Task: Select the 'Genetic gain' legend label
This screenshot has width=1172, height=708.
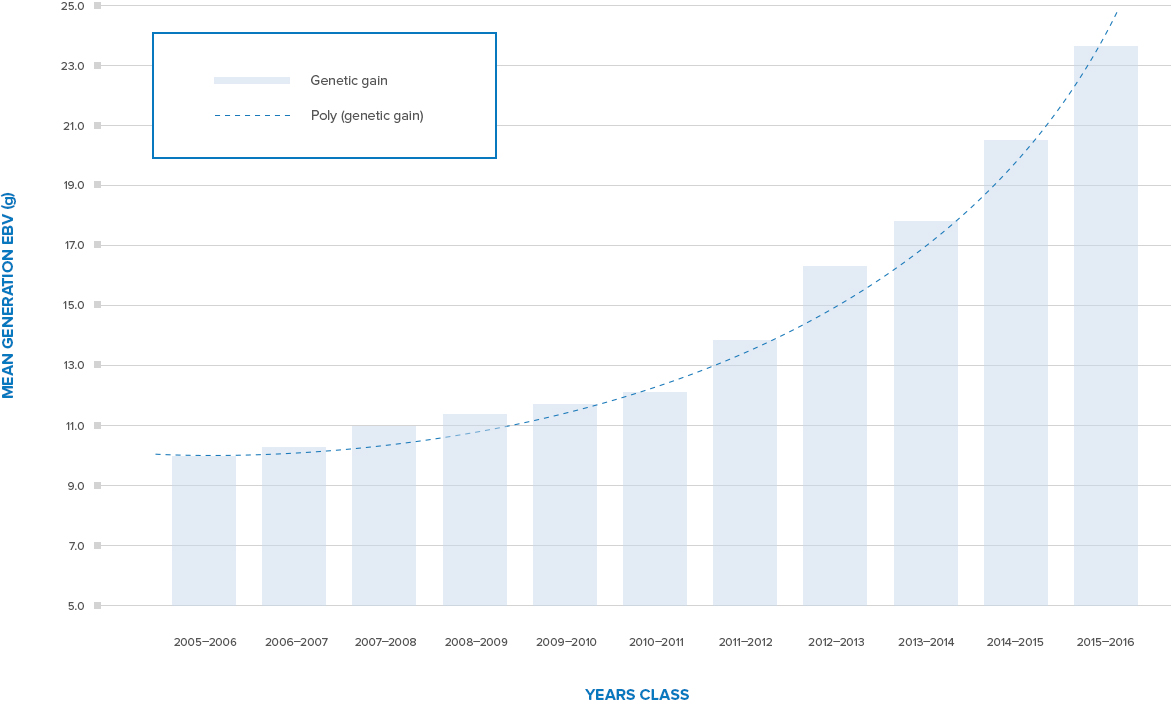Action: (x=348, y=81)
